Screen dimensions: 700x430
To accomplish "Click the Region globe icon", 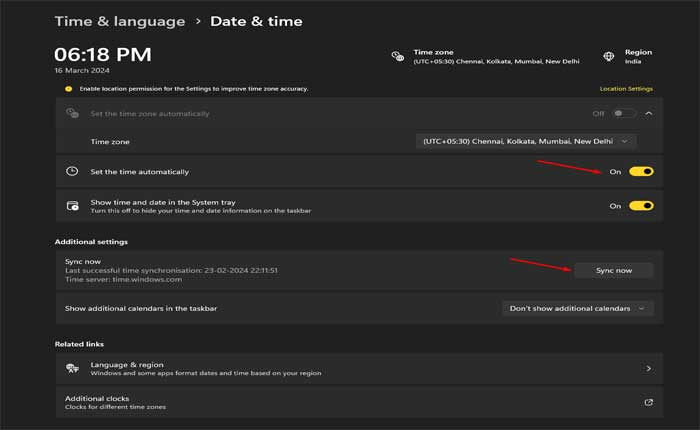I will pyautogui.click(x=609, y=57).
